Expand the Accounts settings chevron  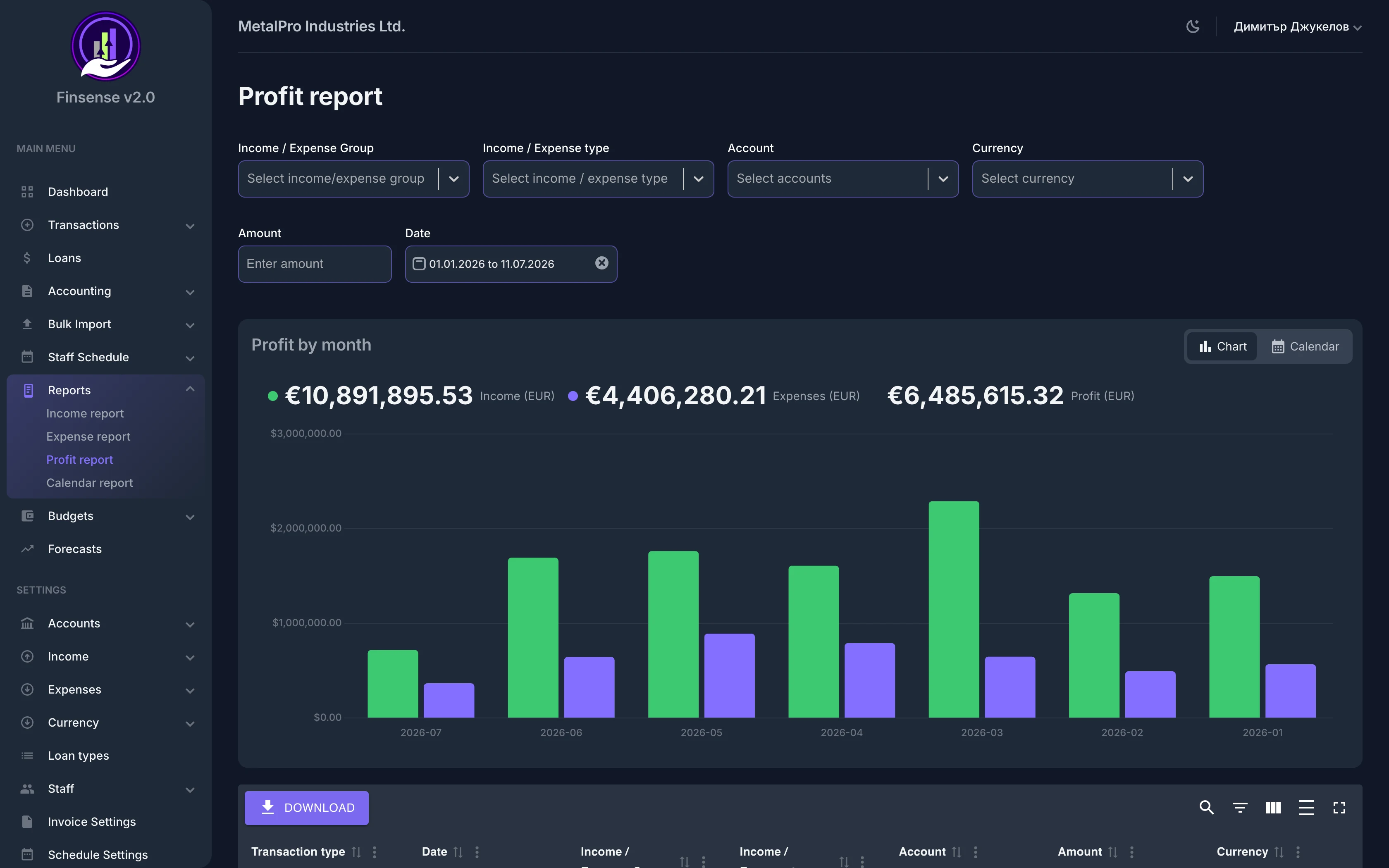click(x=190, y=624)
